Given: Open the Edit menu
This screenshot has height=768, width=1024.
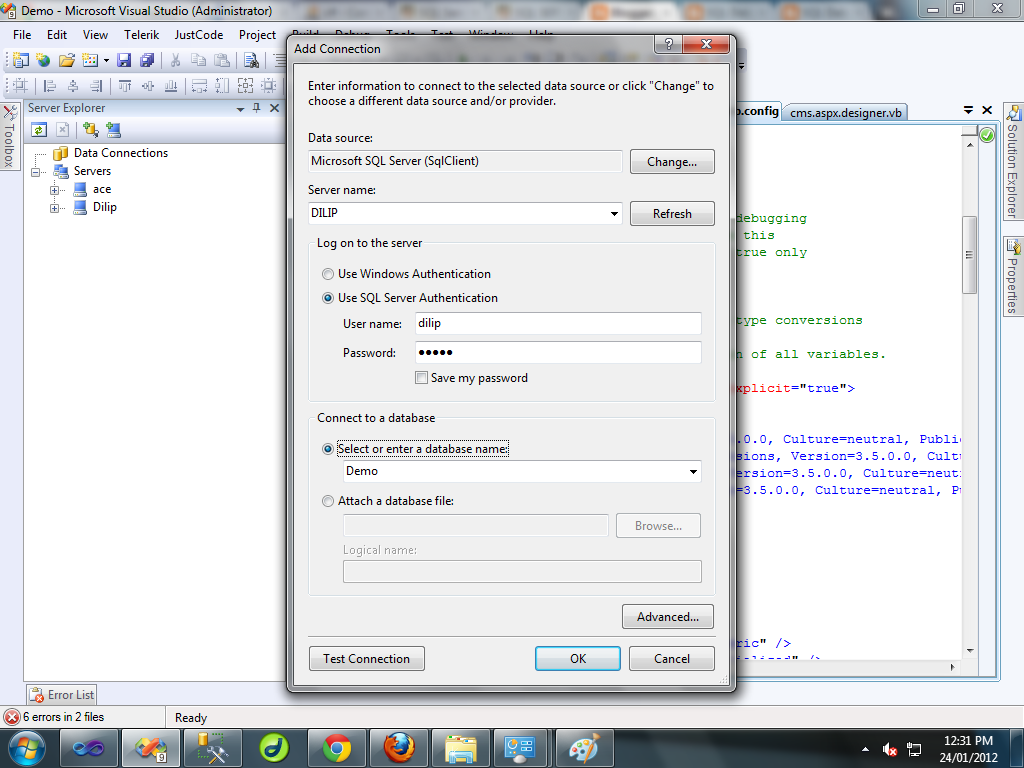Looking at the screenshot, I should pyautogui.click(x=57, y=35).
